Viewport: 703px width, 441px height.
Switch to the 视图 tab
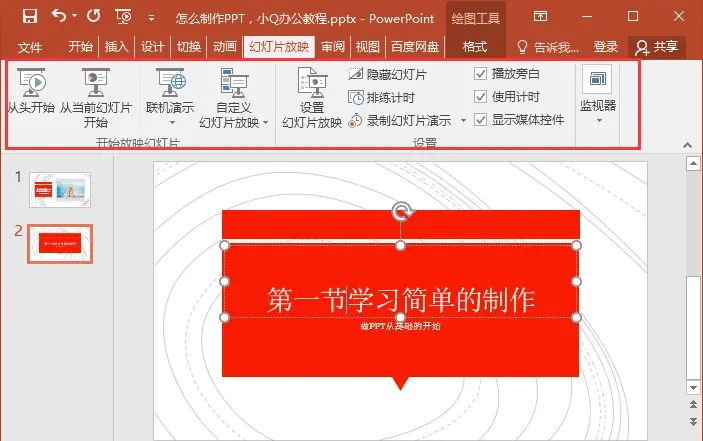click(368, 47)
